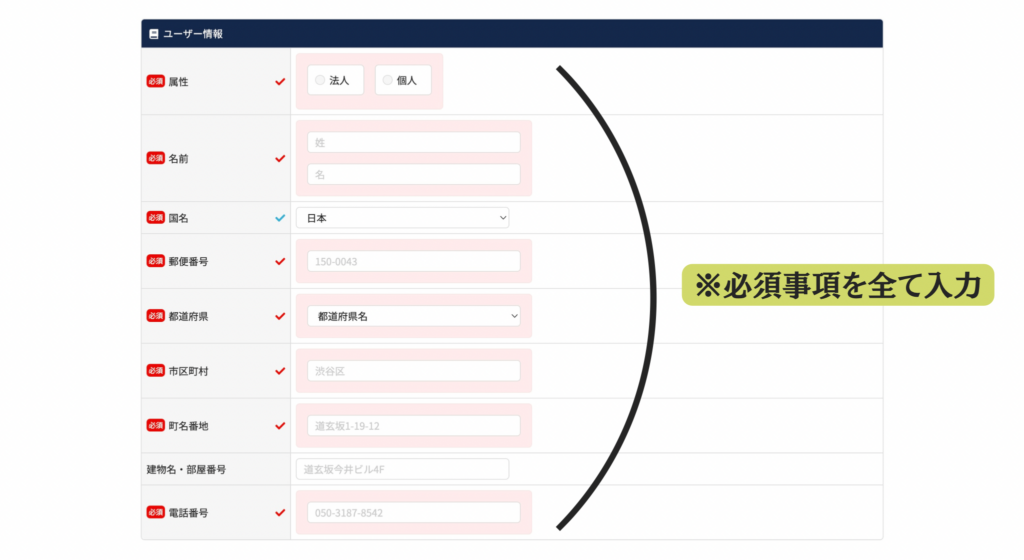Focus the 郵便番号 postal code field
Image resolution: width=1024 pixels, height=560 pixels.
click(413, 261)
